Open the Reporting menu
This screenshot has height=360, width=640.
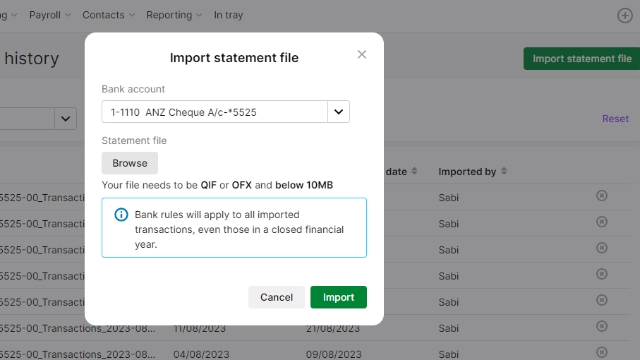click(174, 15)
